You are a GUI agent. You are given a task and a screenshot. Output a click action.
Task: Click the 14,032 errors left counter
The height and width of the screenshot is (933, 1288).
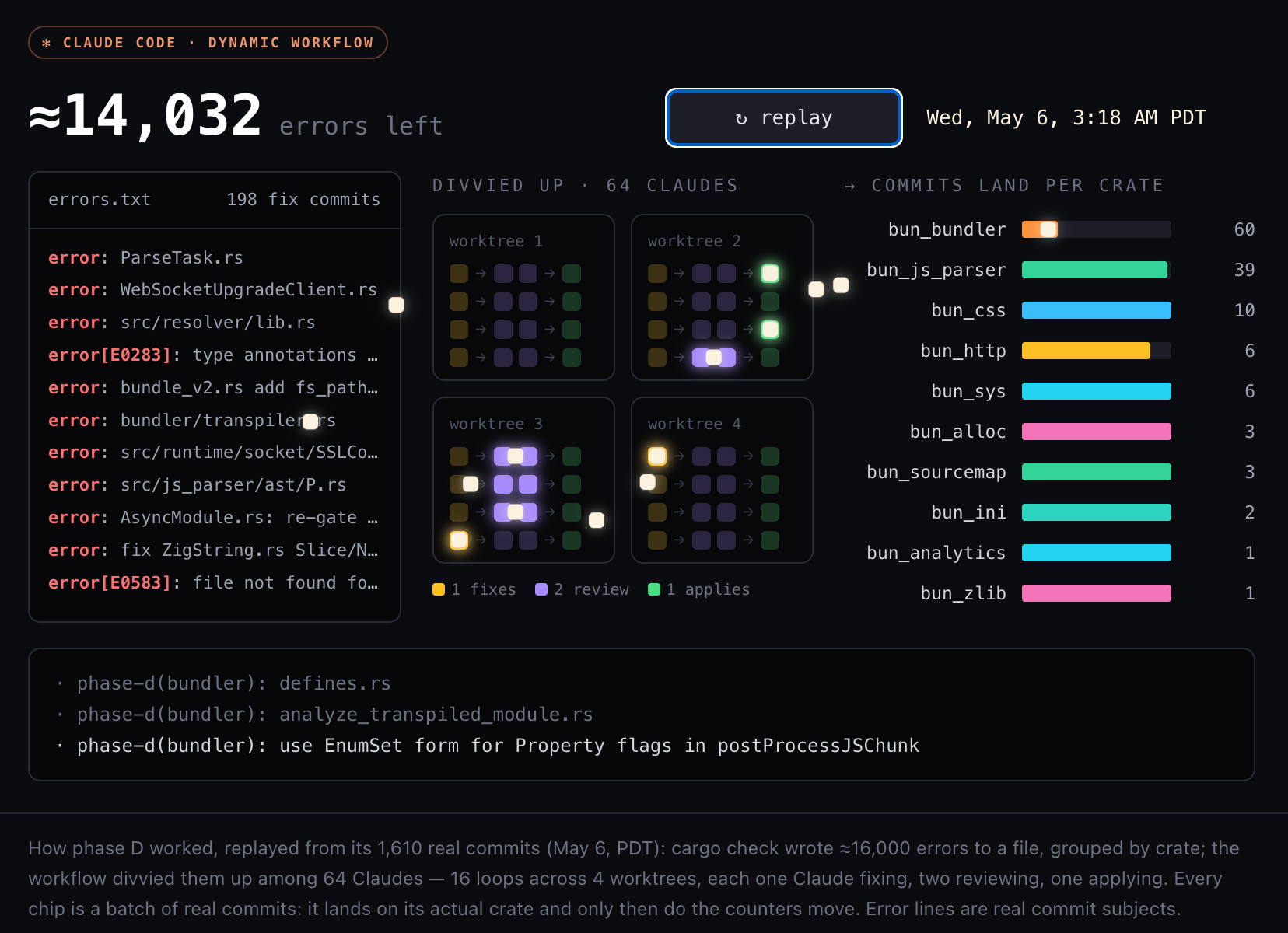[x=236, y=117]
